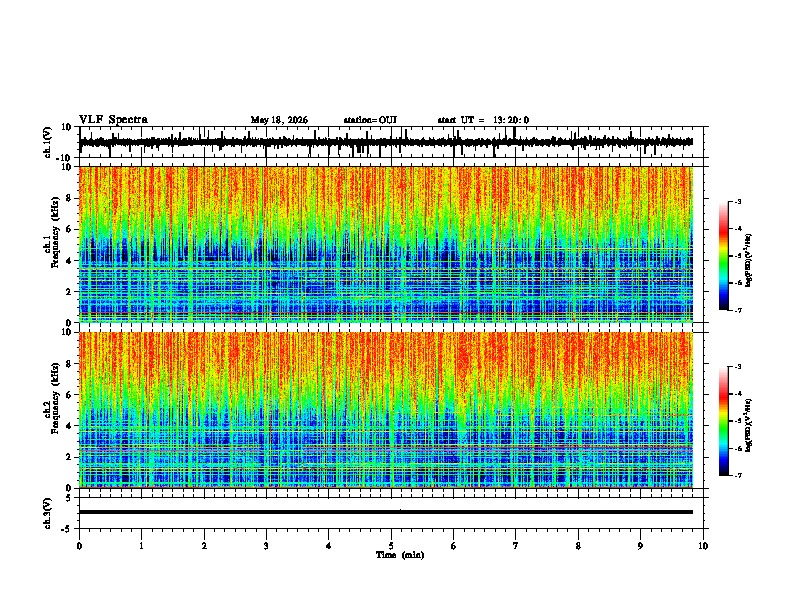The width and height of the screenshot is (792, 612).
Task: Click the start UT value "13:20:0"
Action: [x=511, y=120]
